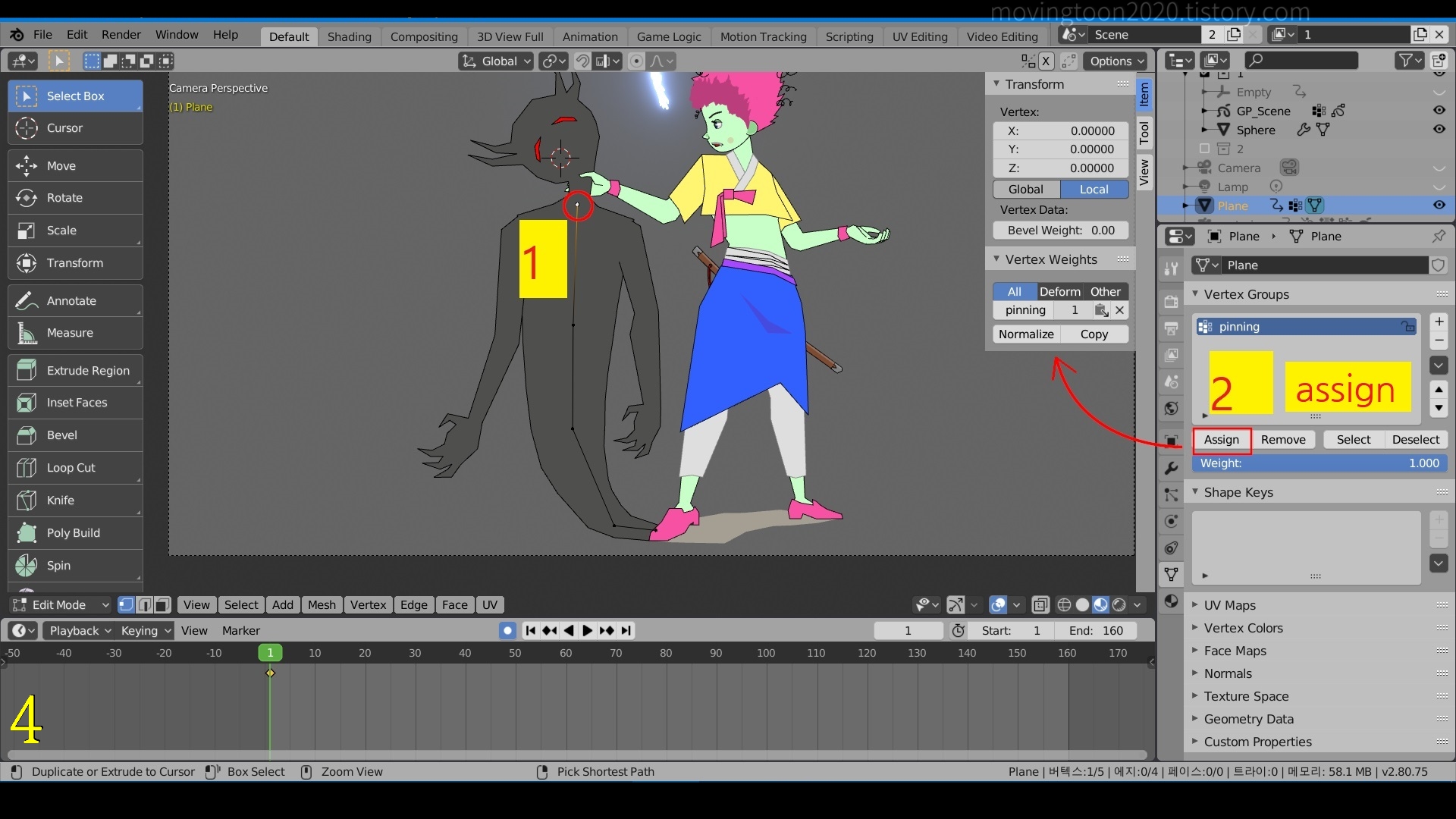Image resolution: width=1456 pixels, height=819 pixels.
Task: Collapse the Shape Keys panel
Action: pos(1195,492)
